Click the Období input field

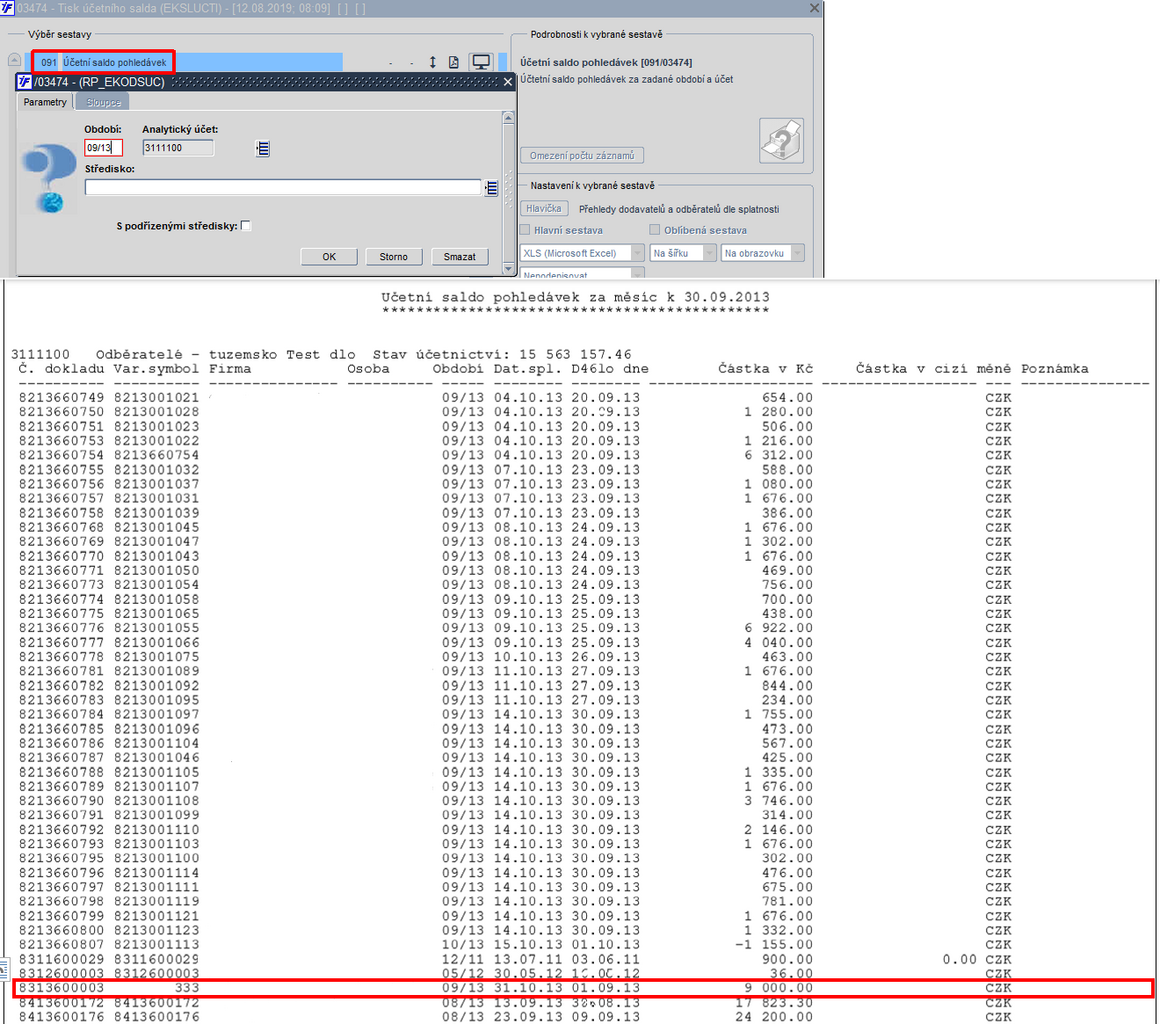click(x=104, y=147)
